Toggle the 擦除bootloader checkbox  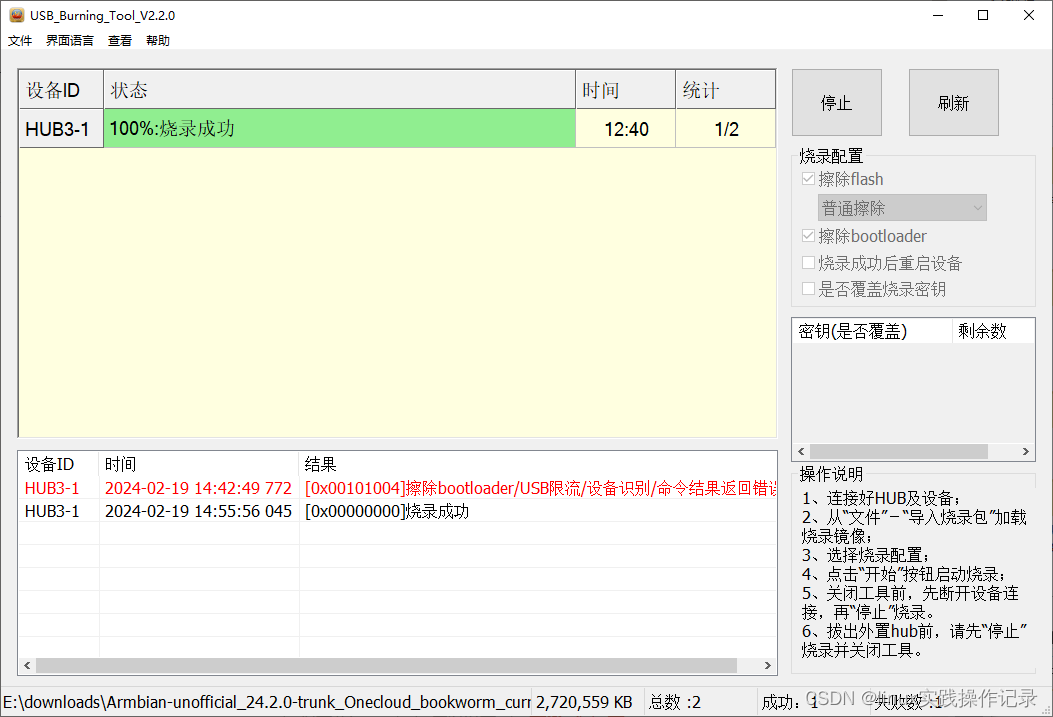[808, 235]
